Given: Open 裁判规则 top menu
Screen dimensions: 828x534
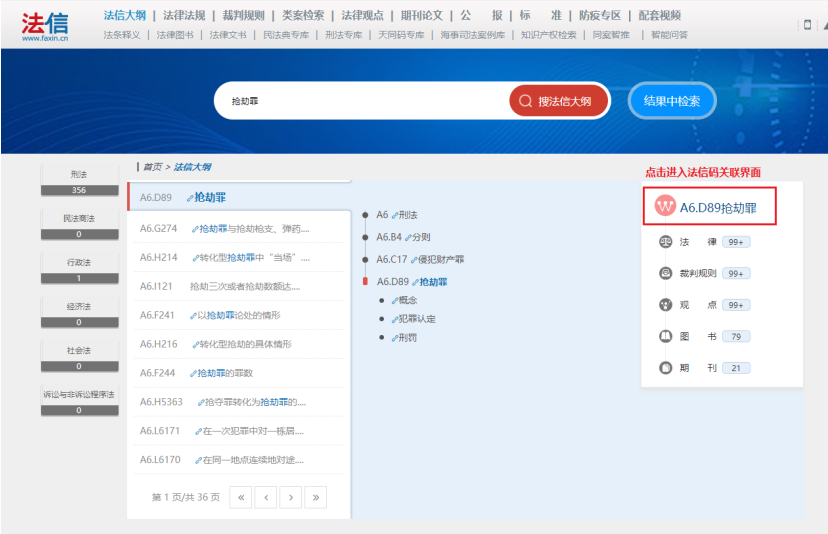Looking at the screenshot, I should (x=243, y=15).
